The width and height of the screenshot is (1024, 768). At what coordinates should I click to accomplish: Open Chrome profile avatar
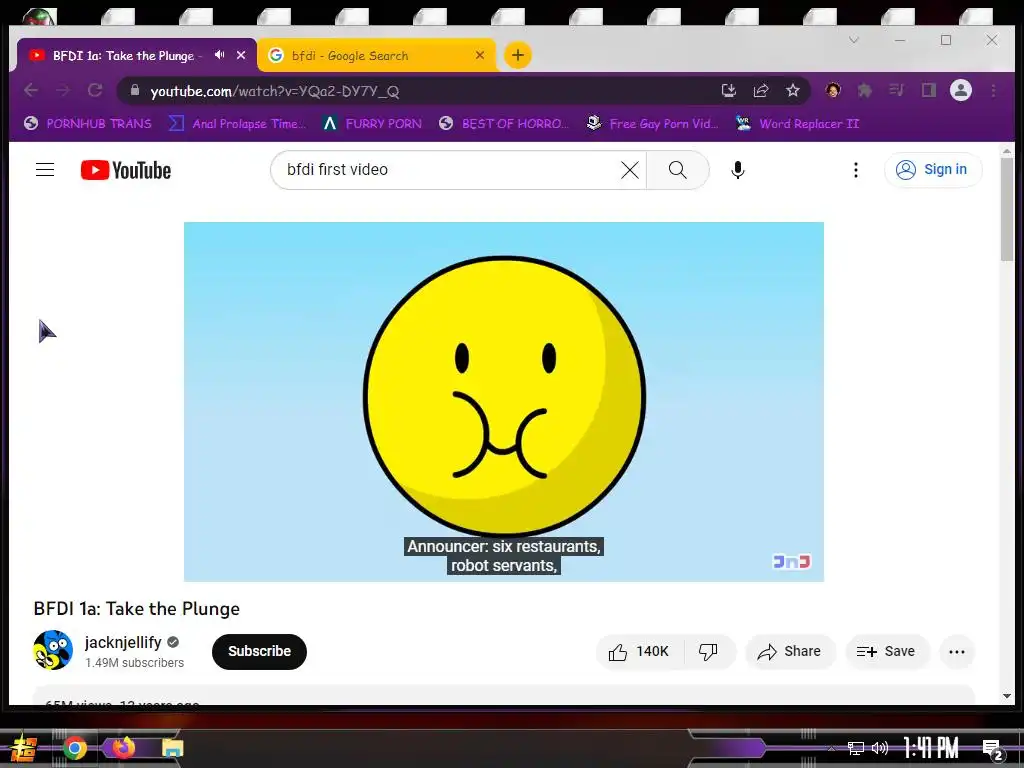coord(961,90)
